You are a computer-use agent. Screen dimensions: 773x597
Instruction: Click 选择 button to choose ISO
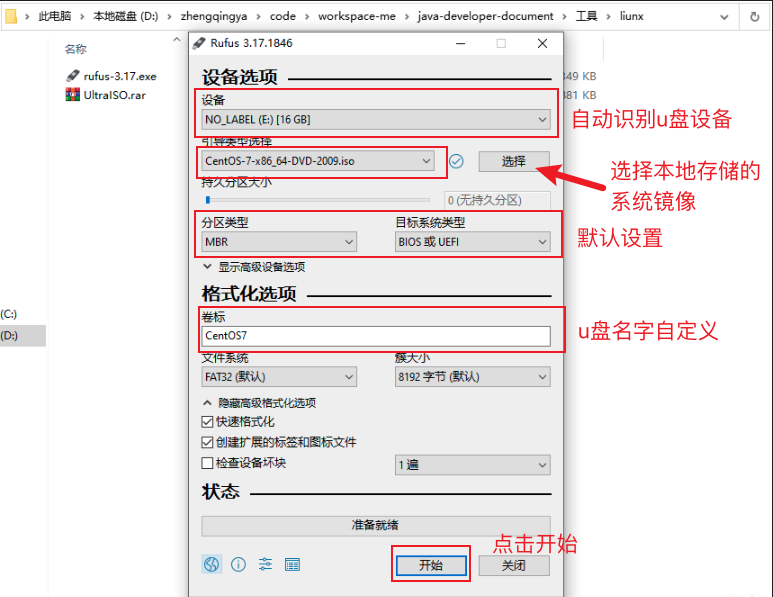click(514, 161)
